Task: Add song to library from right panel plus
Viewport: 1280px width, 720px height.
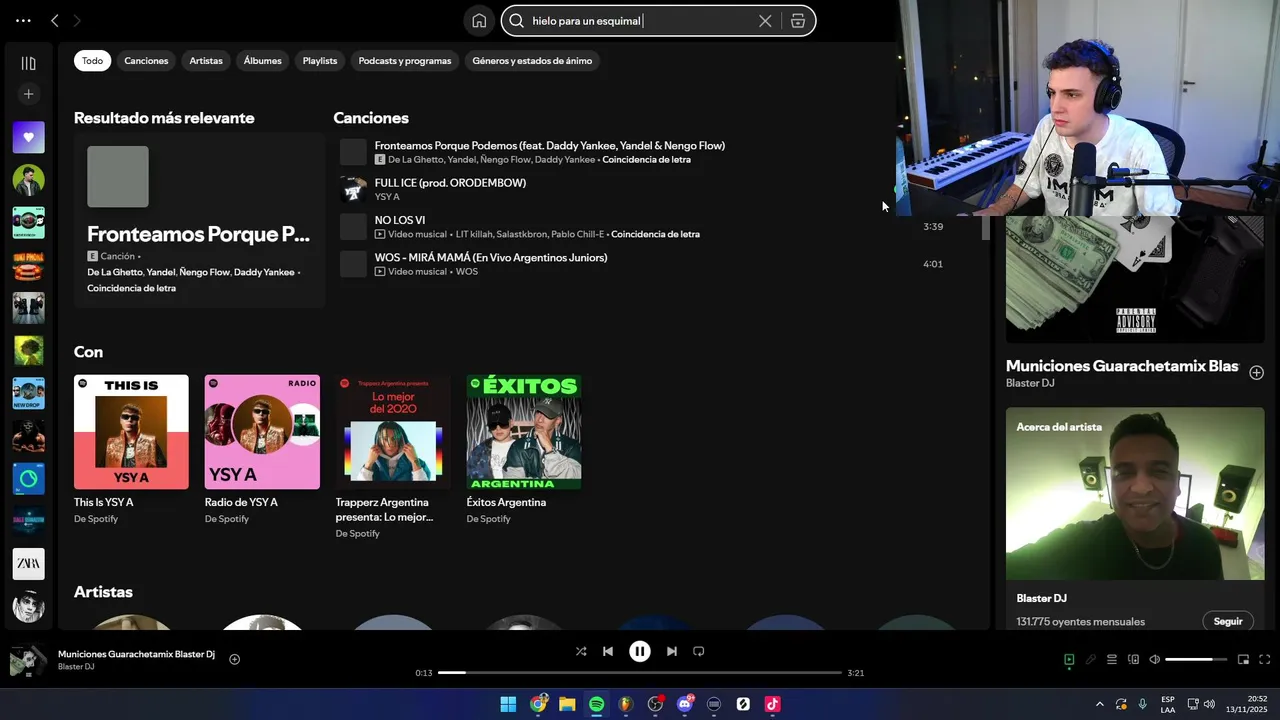Action: click(1256, 372)
